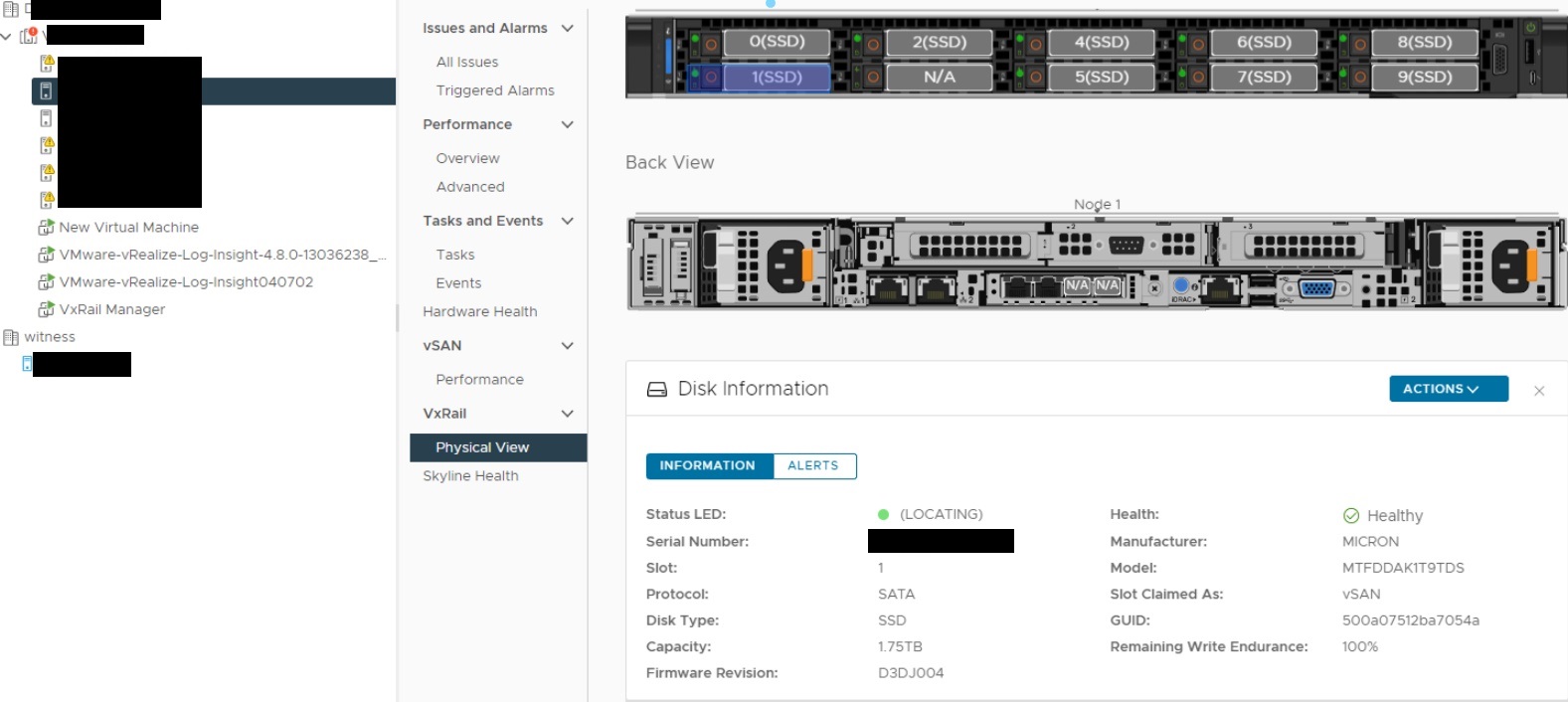This screenshot has height=702, width=1568.
Task: Select the 9(SSD) disk slot
Action: tap(1424, 77)
